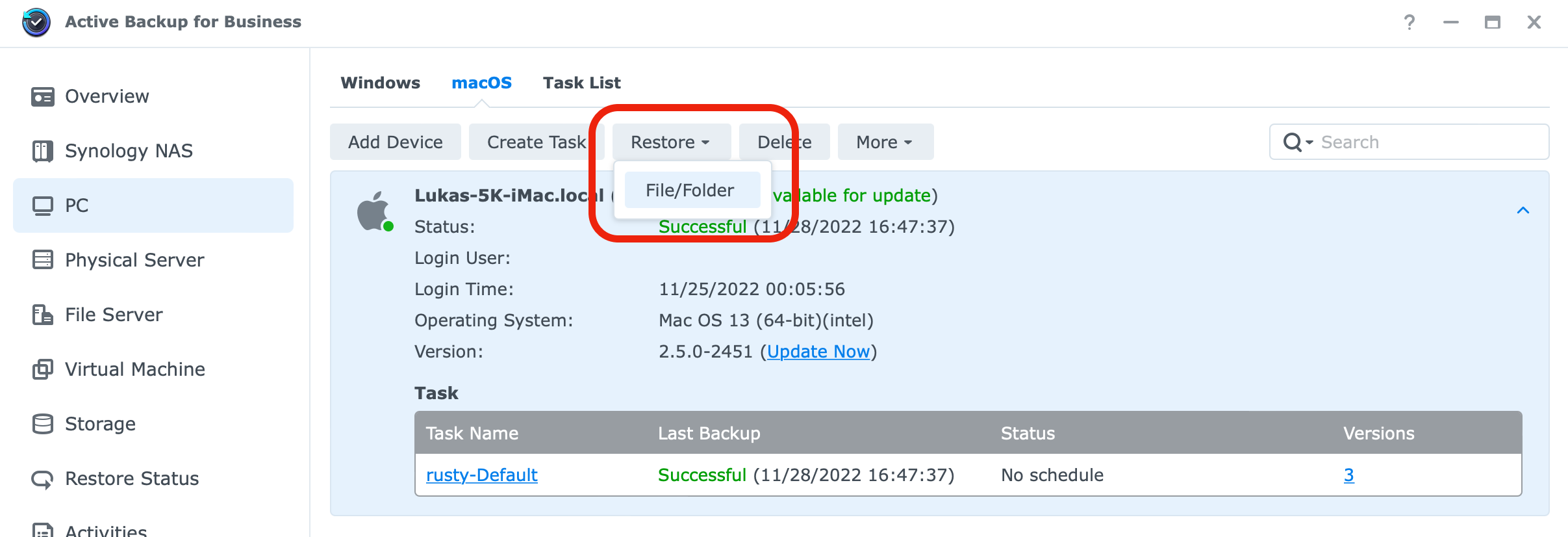The width and height of the screenshot is (1568, 537).
Task: Click the Active Backup for Business logo icon
Action: point(36,22)
